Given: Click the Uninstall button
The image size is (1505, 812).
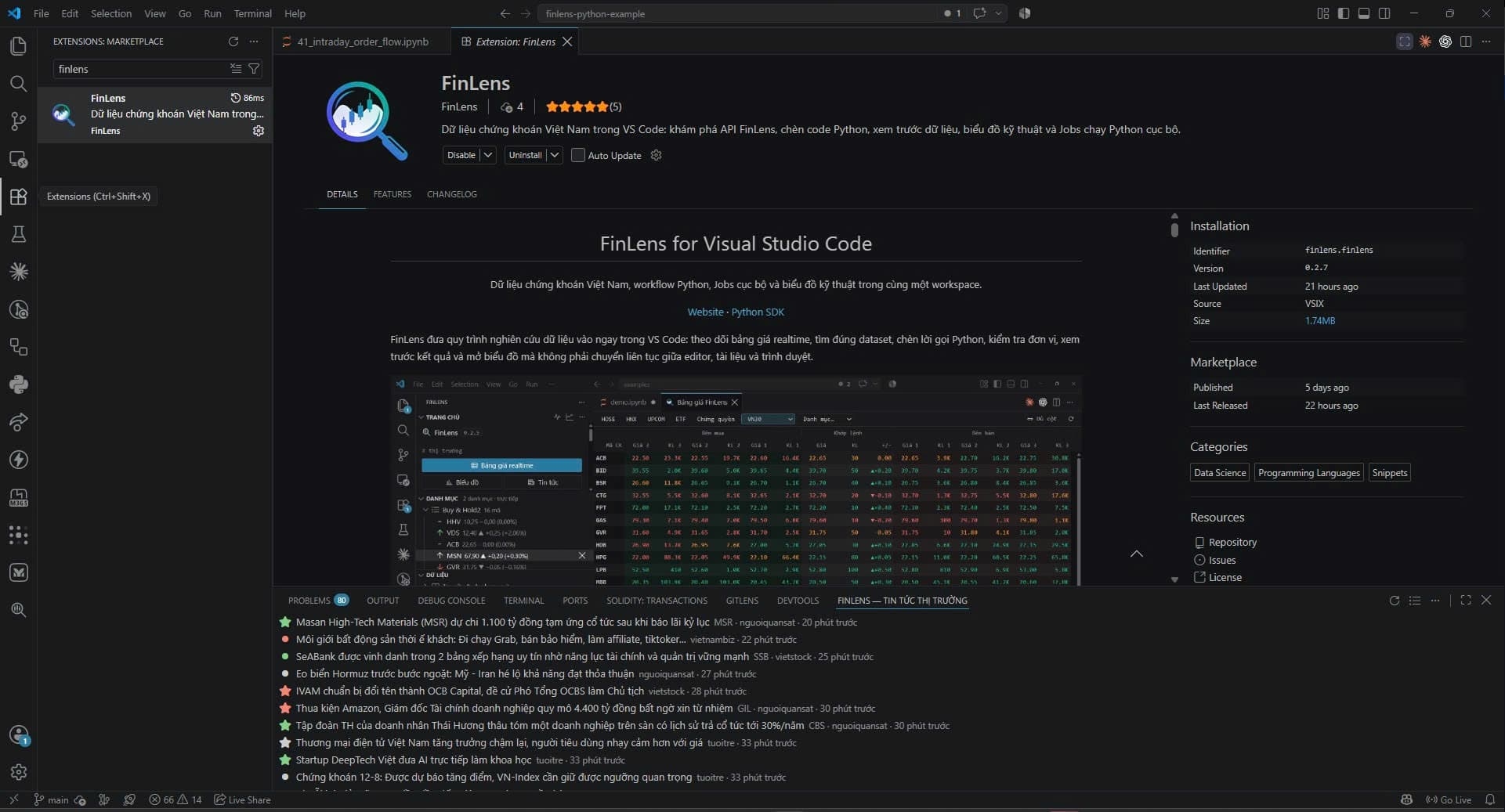Looking at the screenshot, I should point(526,155).
